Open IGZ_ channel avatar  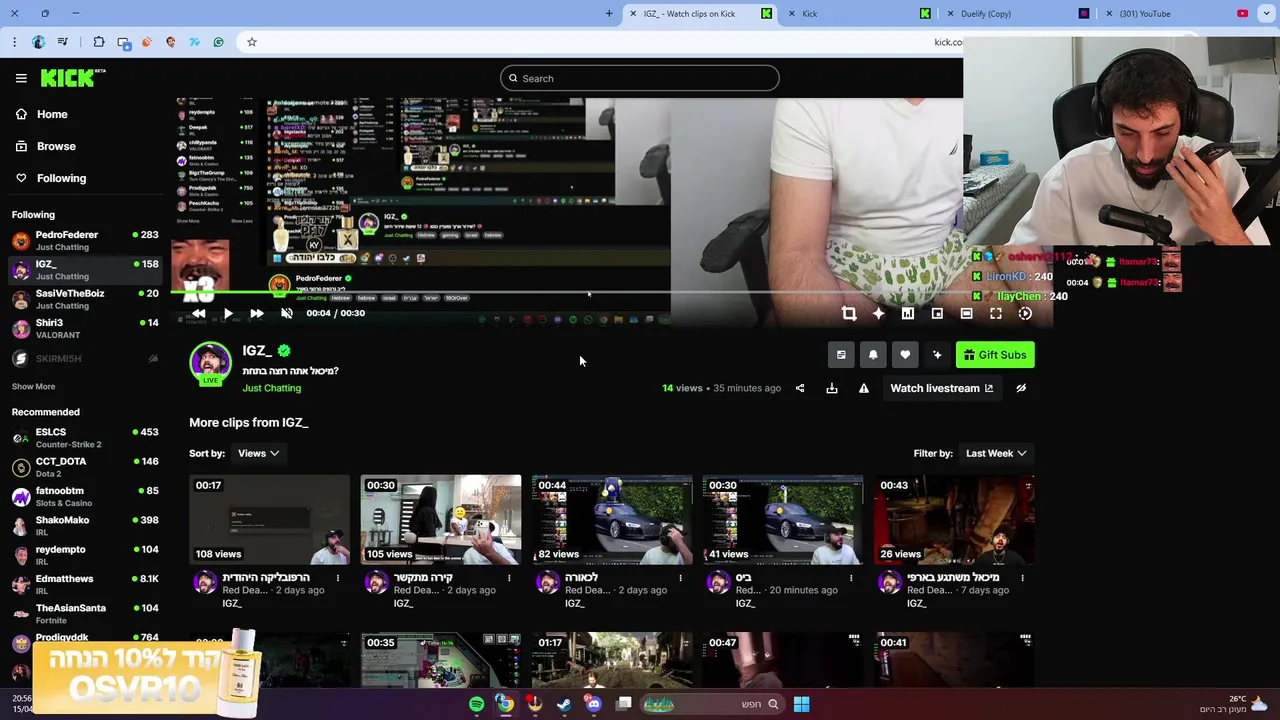point(210,363)
